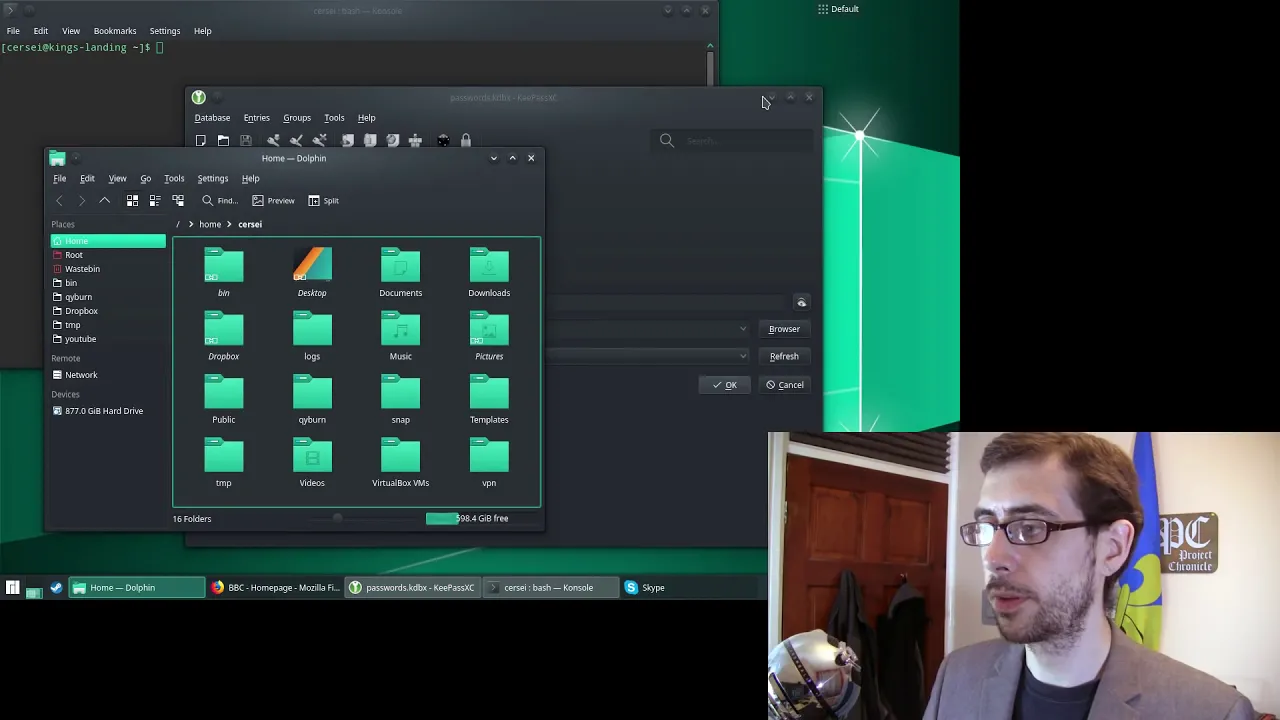Screen dimensions: 1280x720
Task: Expand the path breadcrumb arrow before home
Action: tap(190, 224)
